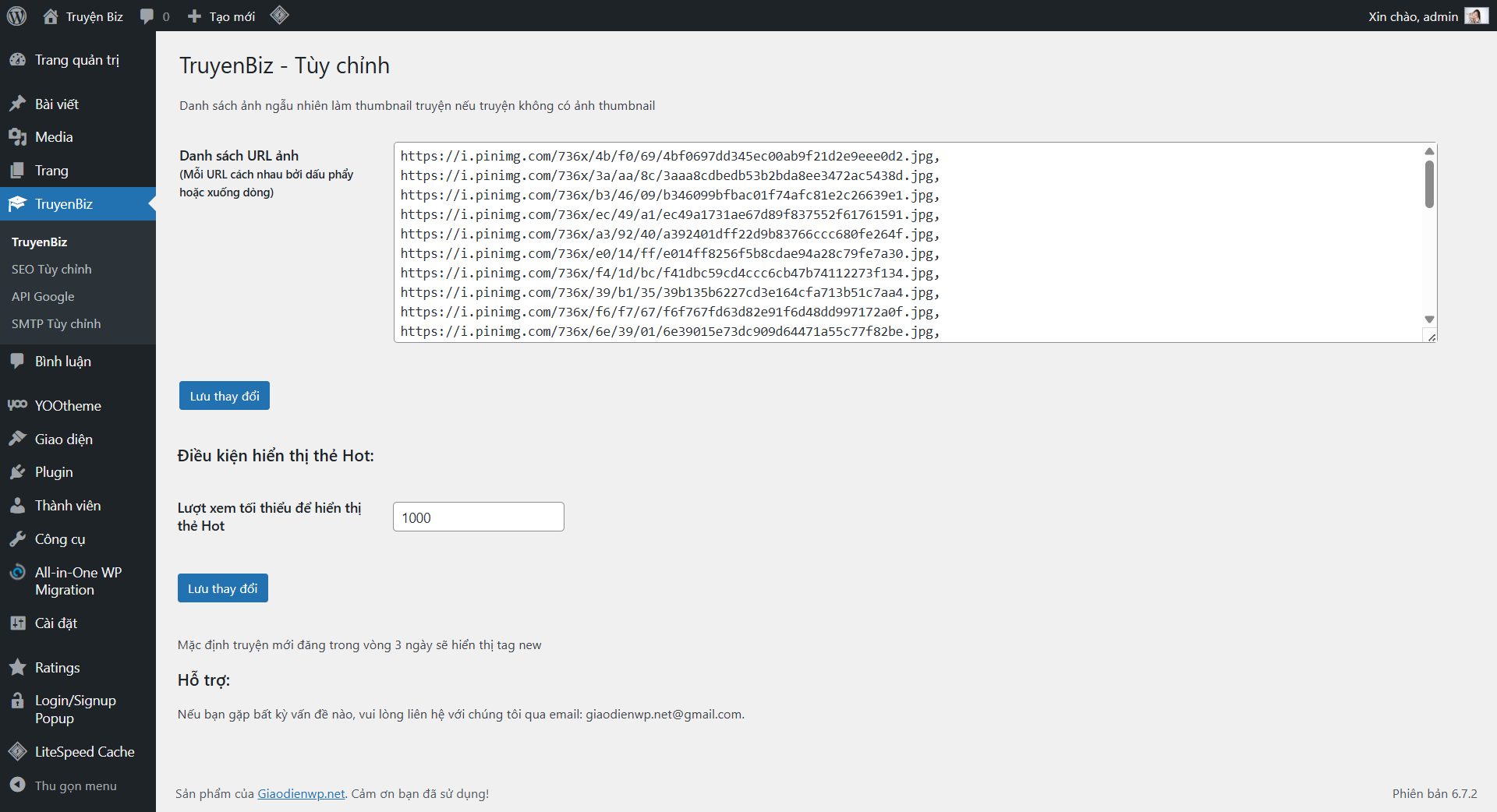
Task: Click the Giao diện paintbrush icon
Action: pyautogui.click(x=17, y=439)
